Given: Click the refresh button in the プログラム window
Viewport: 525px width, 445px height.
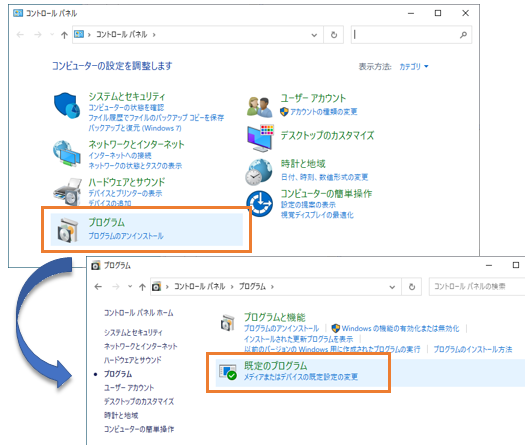Looking at the screenshot, I should (x=412, y=287).
